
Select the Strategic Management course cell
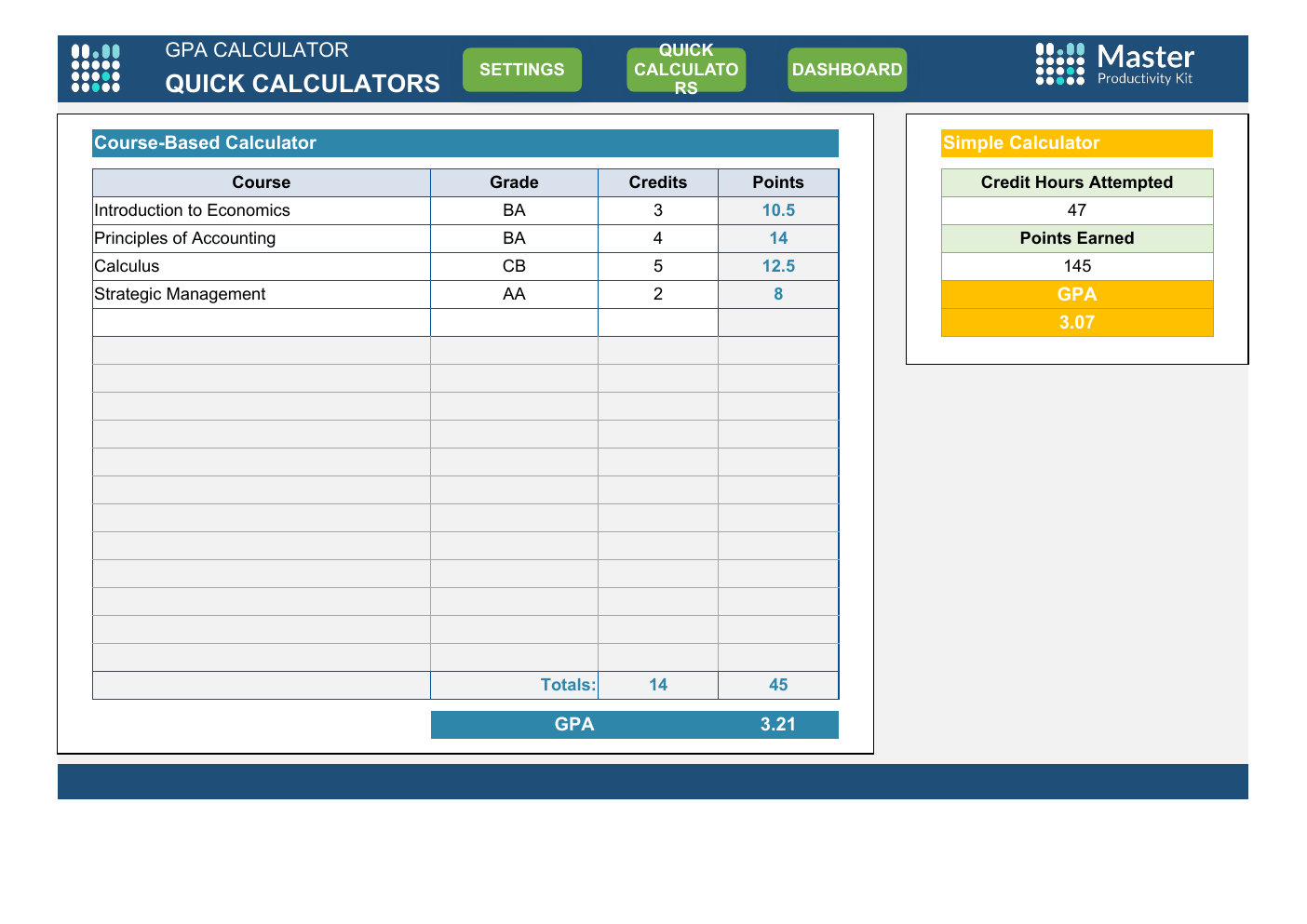tap(262, 294)
